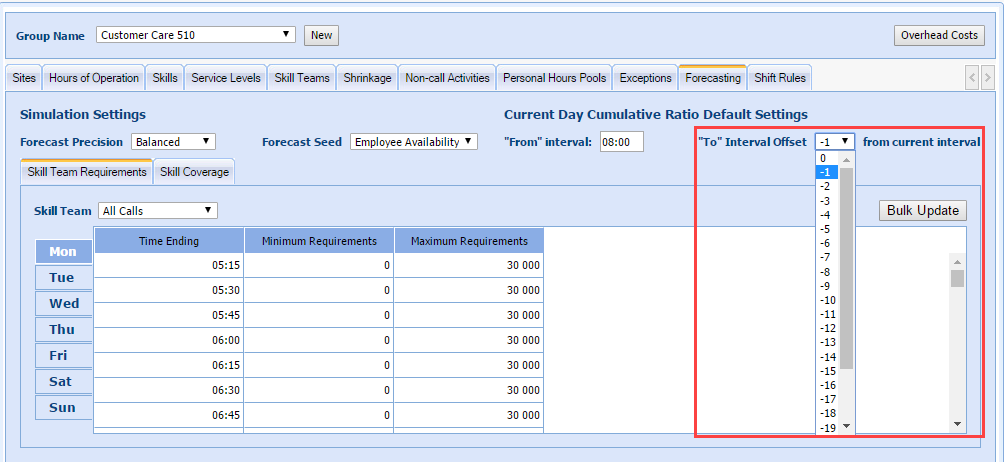The height and width of the screenshot is (462, 1004).
Task: Open the Group Name dropdown
Action: [x=196, y=35]
